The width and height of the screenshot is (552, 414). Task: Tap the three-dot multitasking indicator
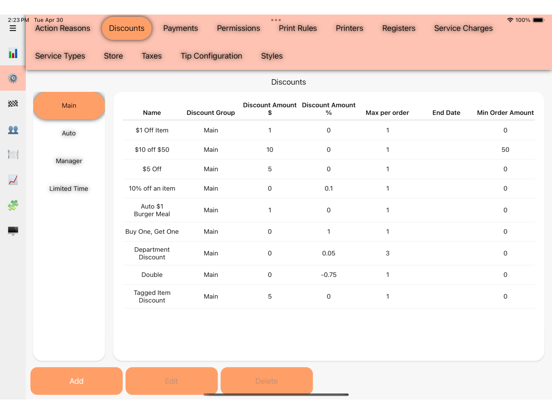point(276,20)
